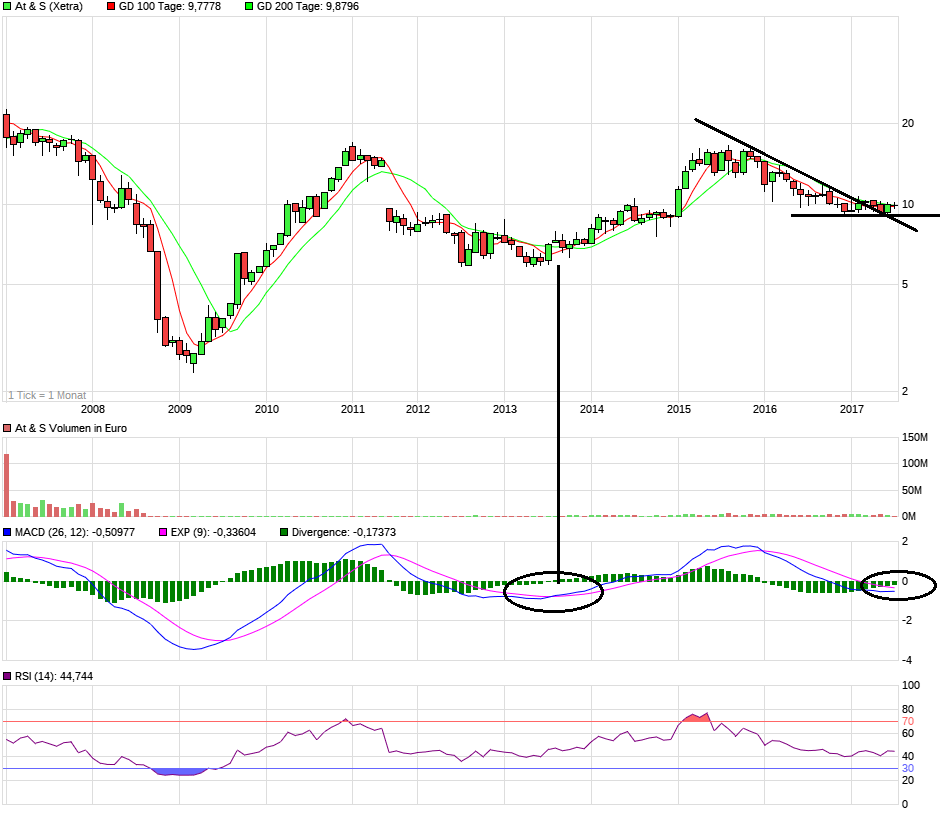Image resolution: width=940 pixels, height=814 pixels.
Task: Click the purple RSI (14) legend swatch
Action: click(x=7, y=676)
